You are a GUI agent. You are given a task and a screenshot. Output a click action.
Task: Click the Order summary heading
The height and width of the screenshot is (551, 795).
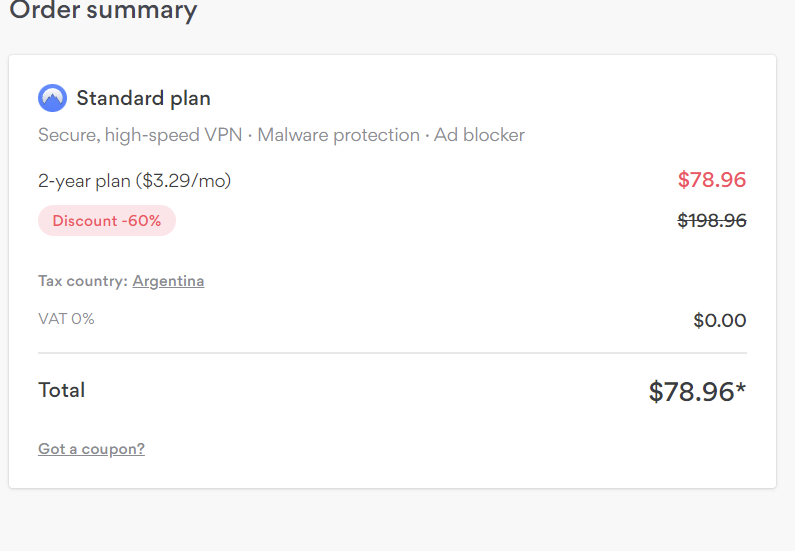(103, 10)
